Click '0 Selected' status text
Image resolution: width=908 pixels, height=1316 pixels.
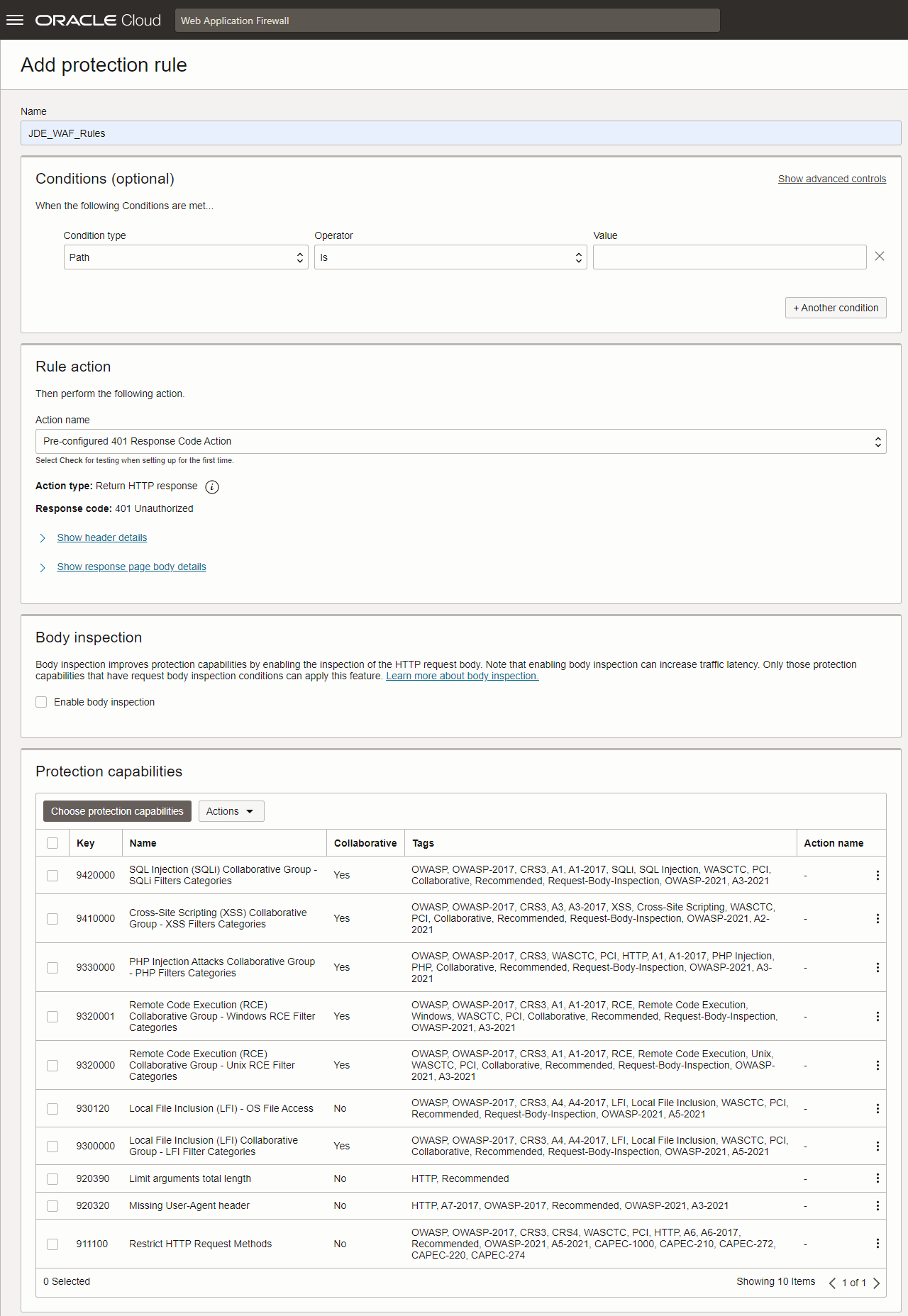pyautogui.click(x=67, y=1281)
